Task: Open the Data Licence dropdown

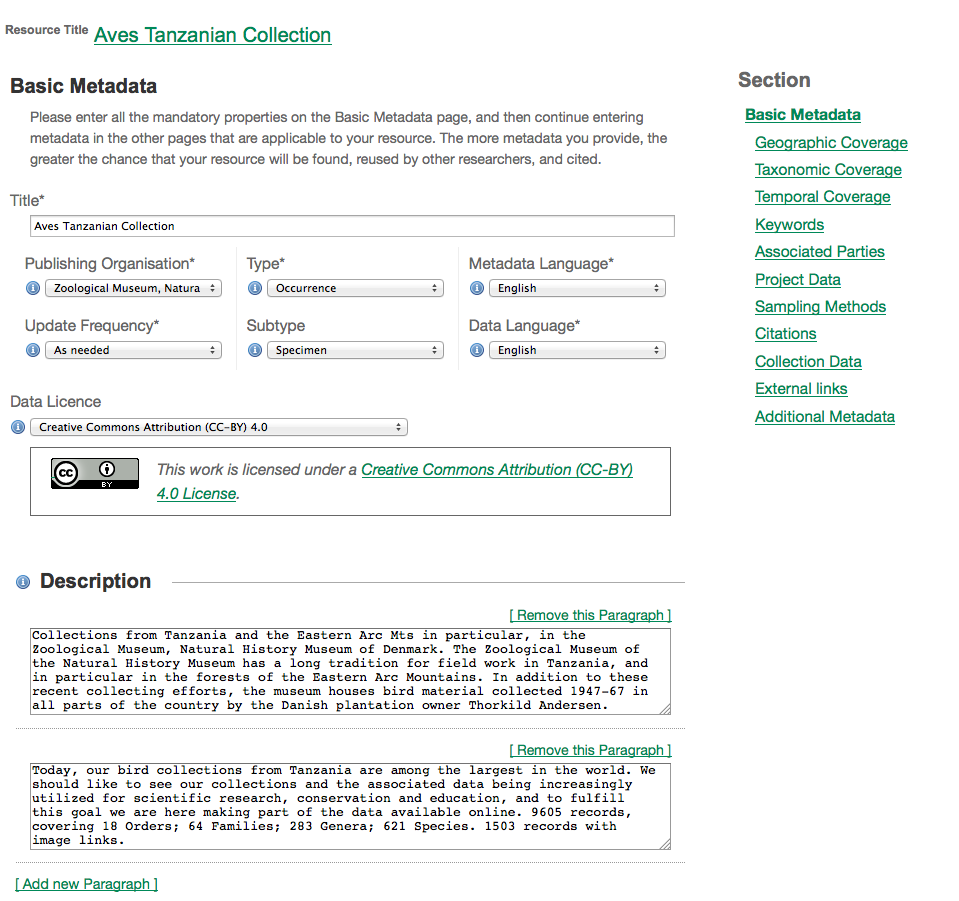Action: tap(218, 427)
